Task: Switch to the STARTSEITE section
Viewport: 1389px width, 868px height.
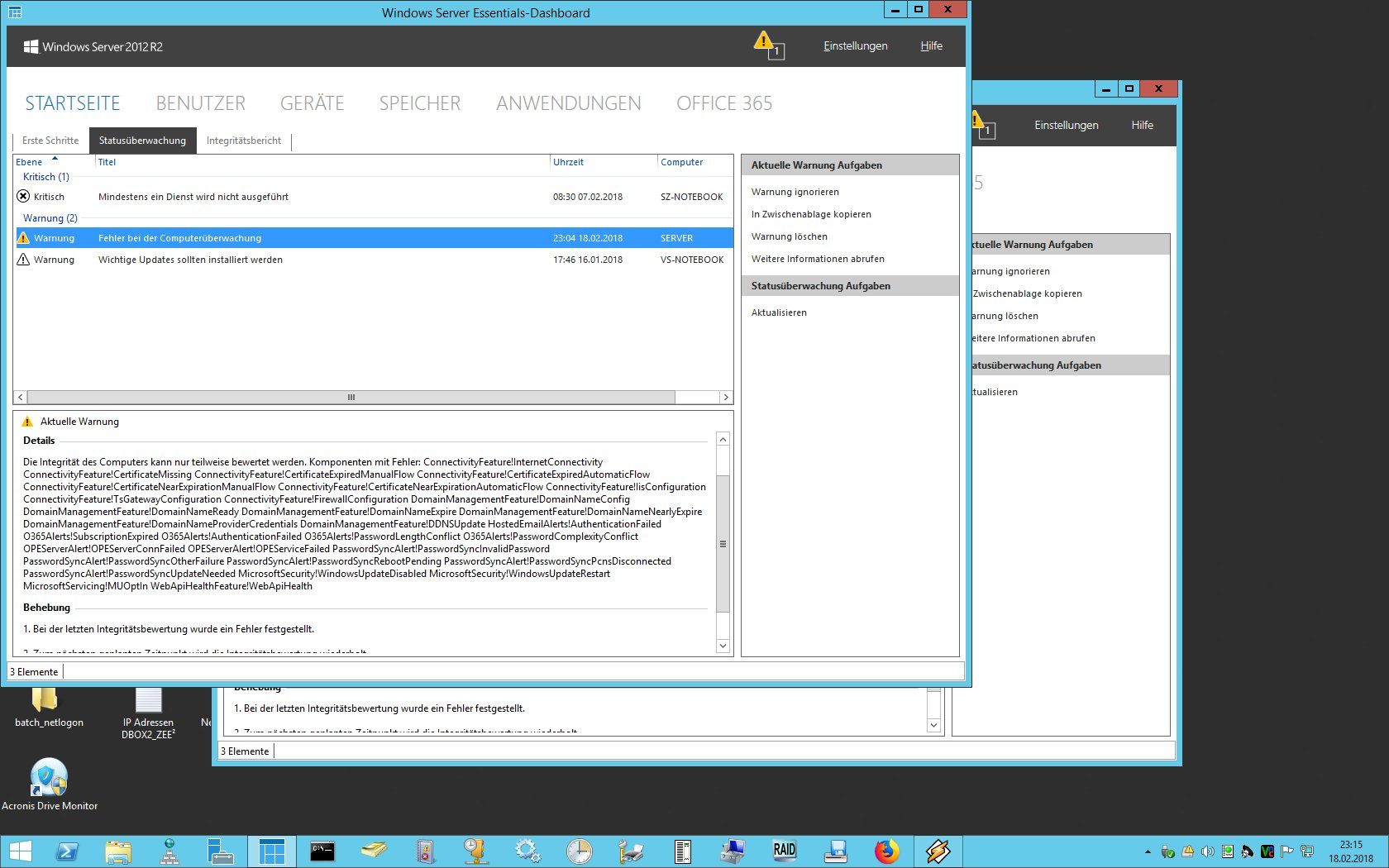Action: click(73, 103)
